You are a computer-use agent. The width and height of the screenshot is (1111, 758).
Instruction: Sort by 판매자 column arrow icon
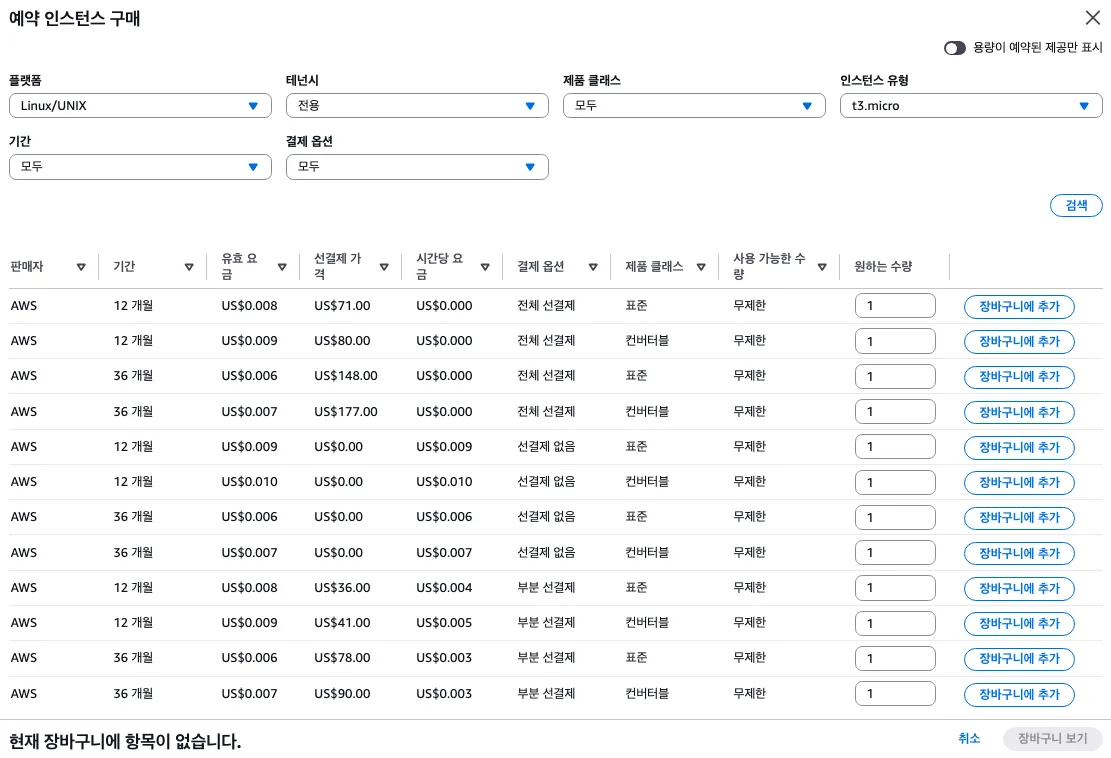pyautogui.click(x=81, y=267)
